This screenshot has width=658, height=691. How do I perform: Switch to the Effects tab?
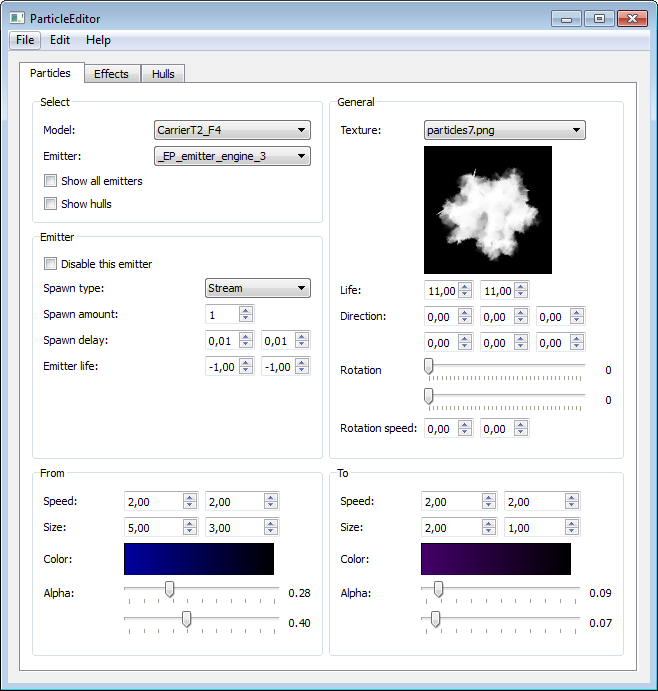(112, 74)
